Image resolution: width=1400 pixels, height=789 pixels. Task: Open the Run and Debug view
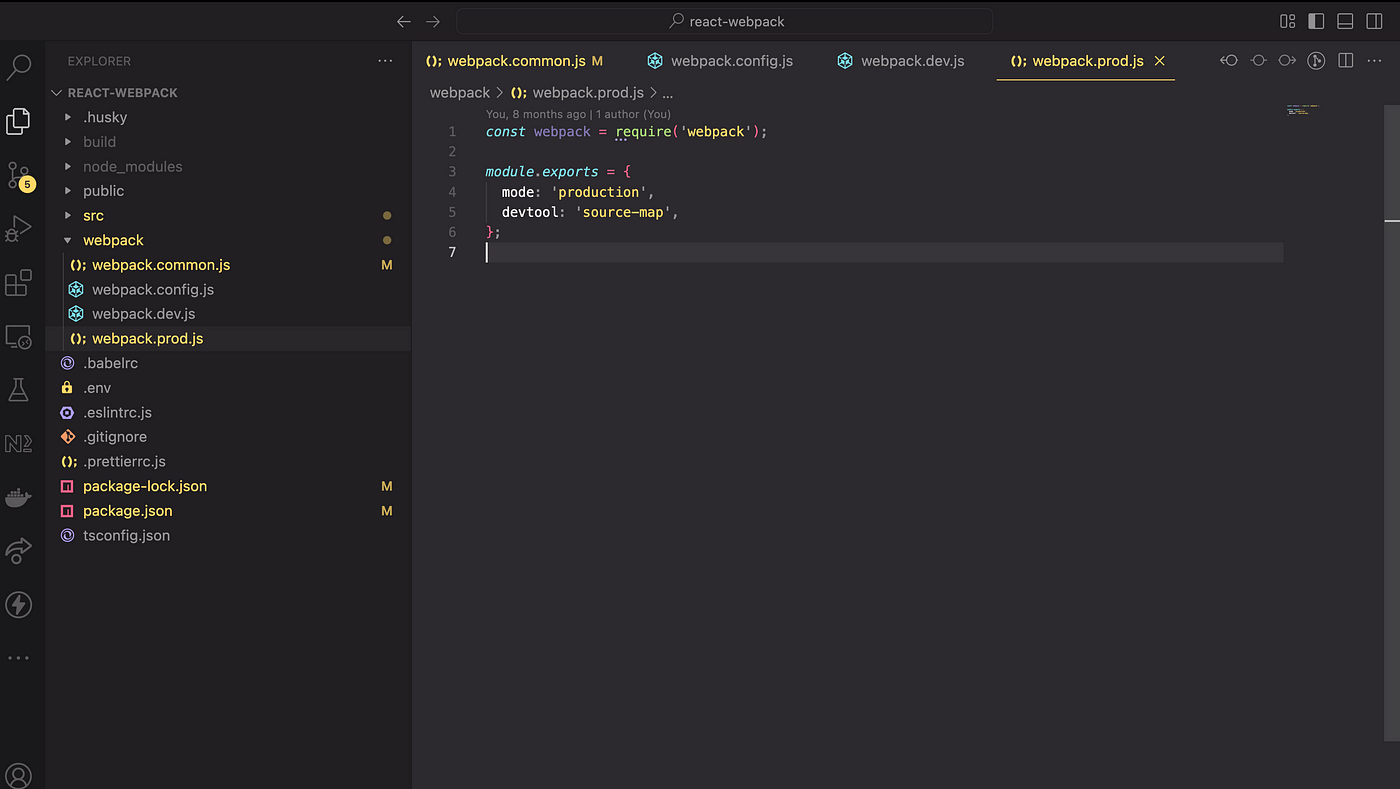pyautogui.click(x=19, y=229)
